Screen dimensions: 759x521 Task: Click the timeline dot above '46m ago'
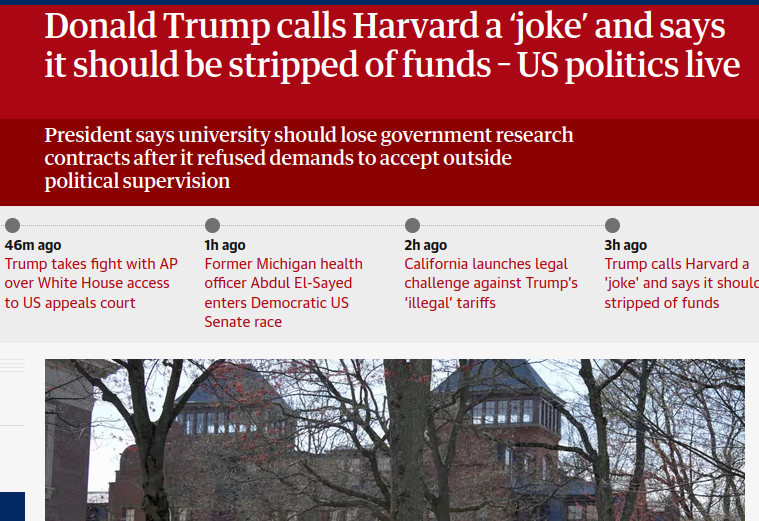click(x=13, y=225)
